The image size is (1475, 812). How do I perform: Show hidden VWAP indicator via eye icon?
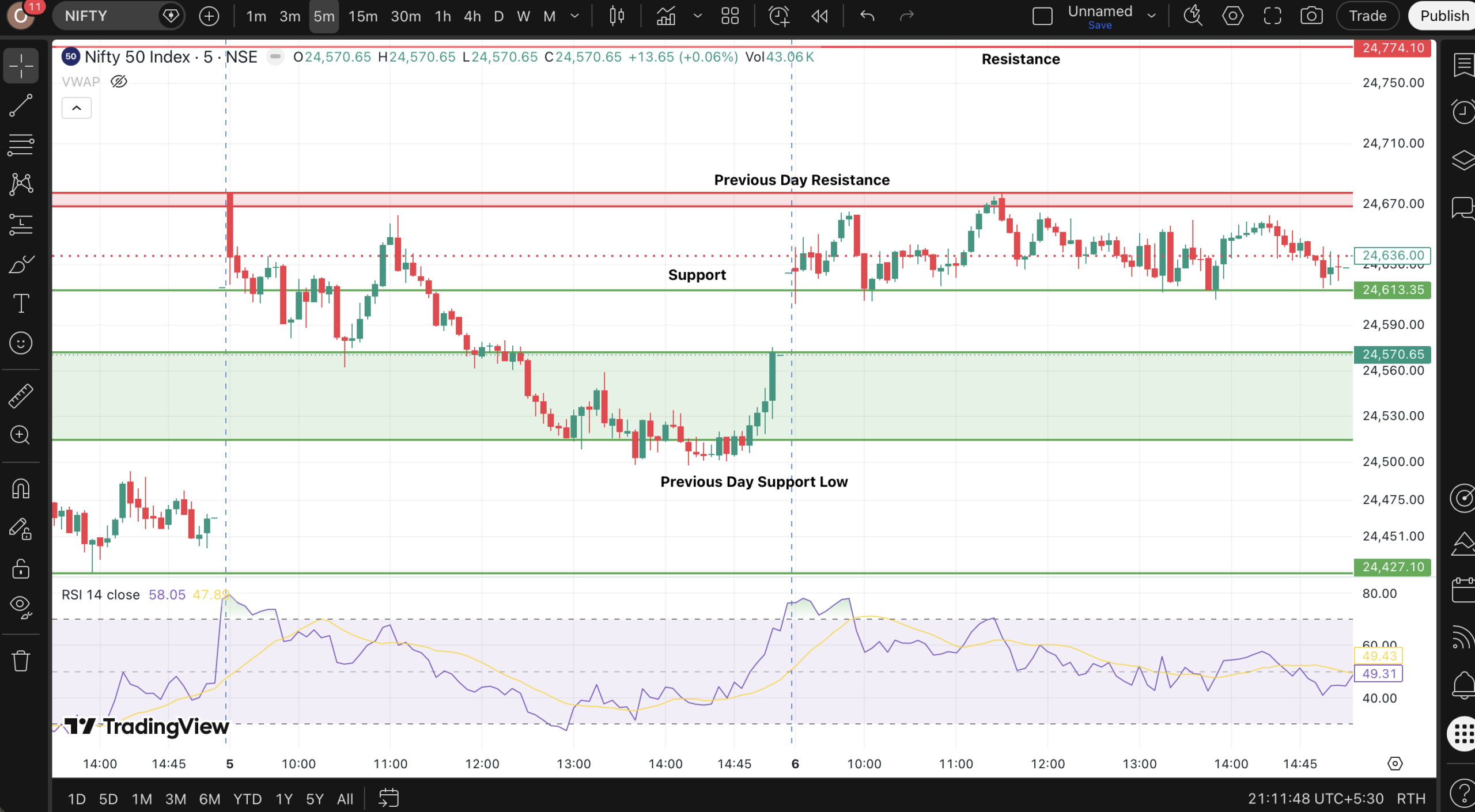tap(119, 82)
